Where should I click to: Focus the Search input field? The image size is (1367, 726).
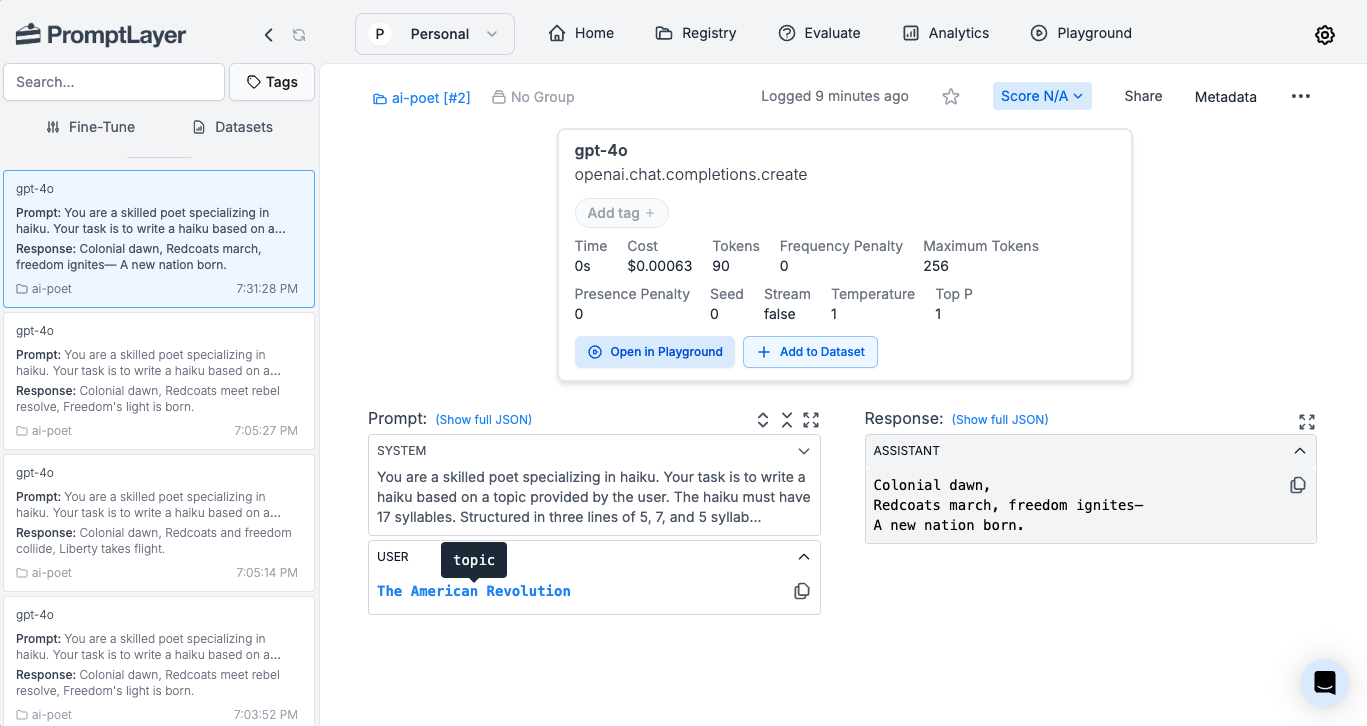(114, 82)
